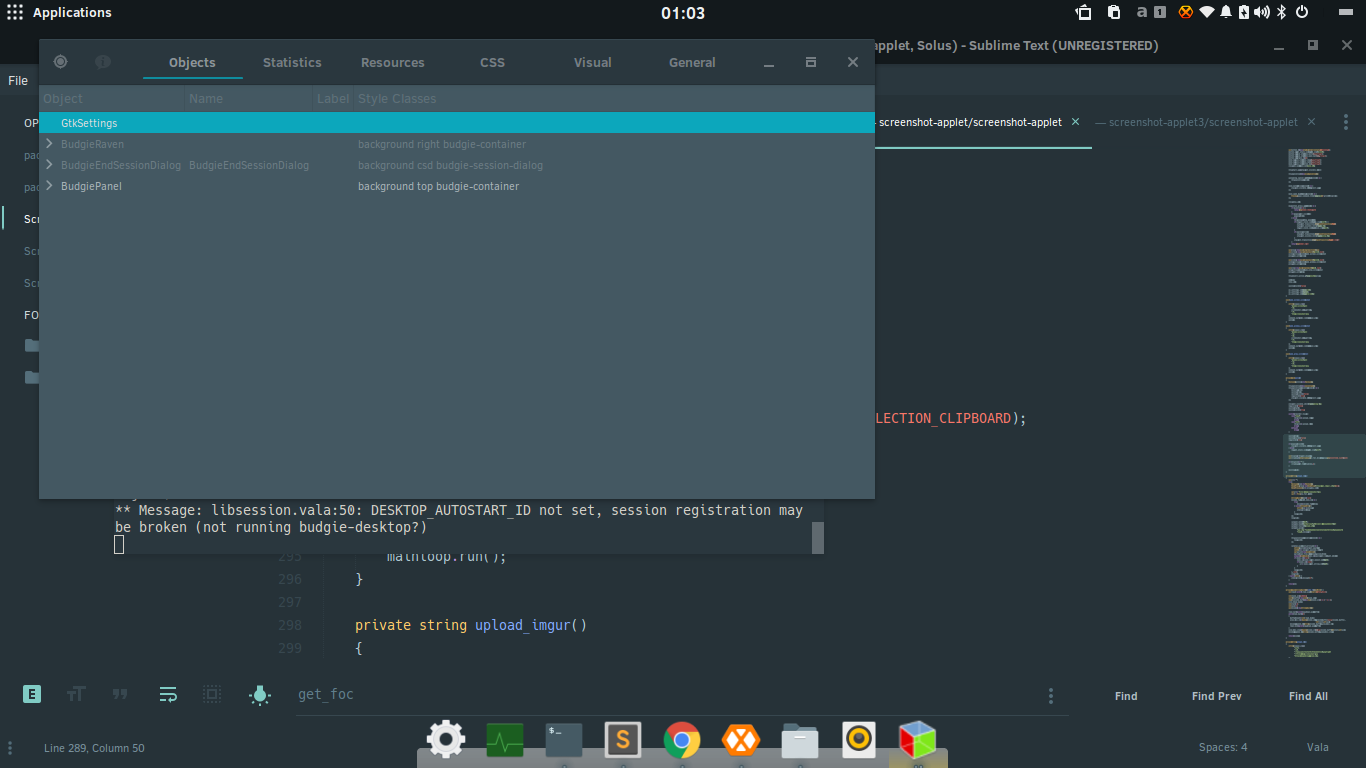Toggle whole word matching option
1366x768 pixels.
coord(120,694)
